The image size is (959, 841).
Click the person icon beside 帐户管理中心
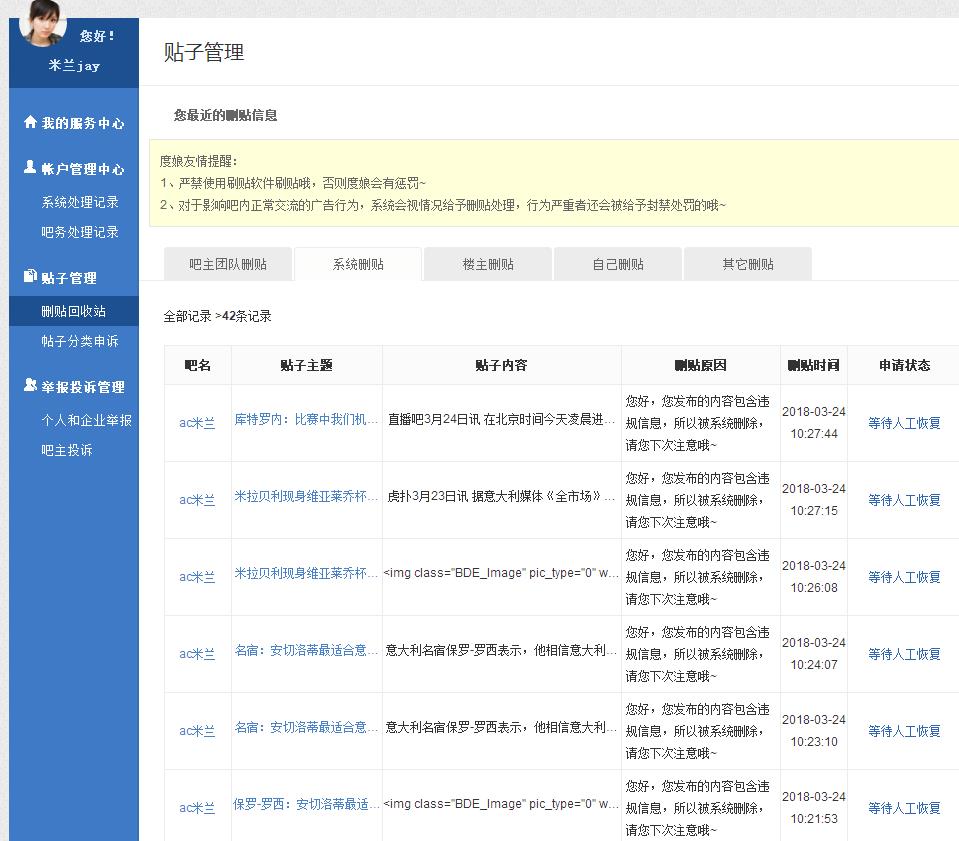coord(30,168)
